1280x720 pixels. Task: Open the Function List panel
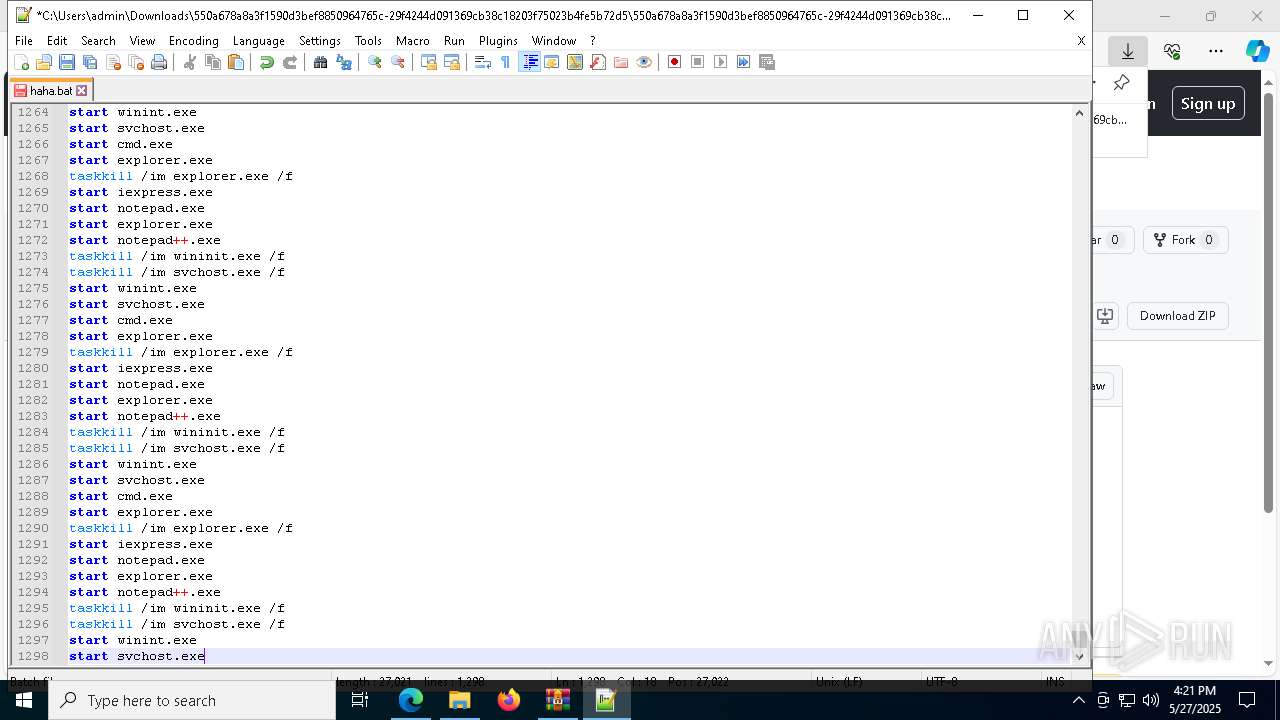(x=597, y=62)
